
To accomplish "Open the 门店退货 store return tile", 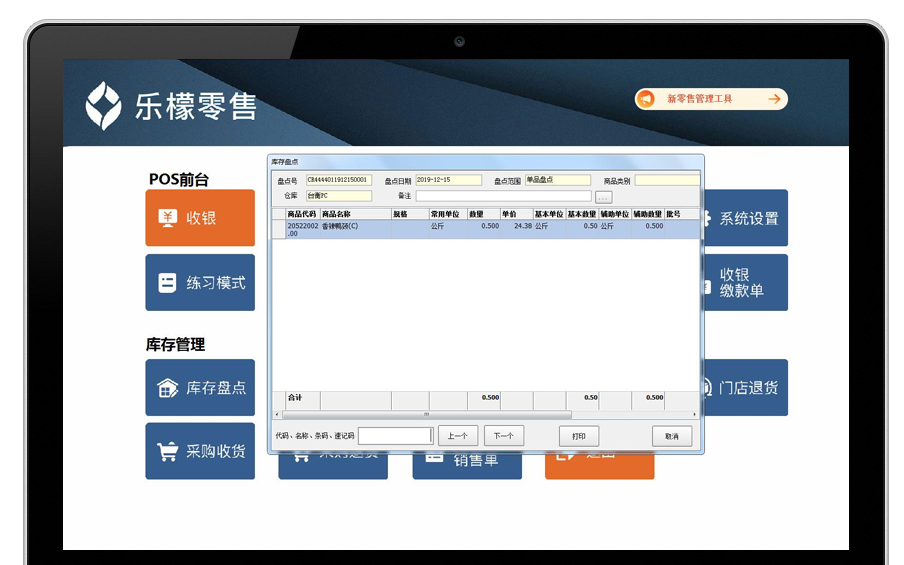I will click(x=745, y=388).
